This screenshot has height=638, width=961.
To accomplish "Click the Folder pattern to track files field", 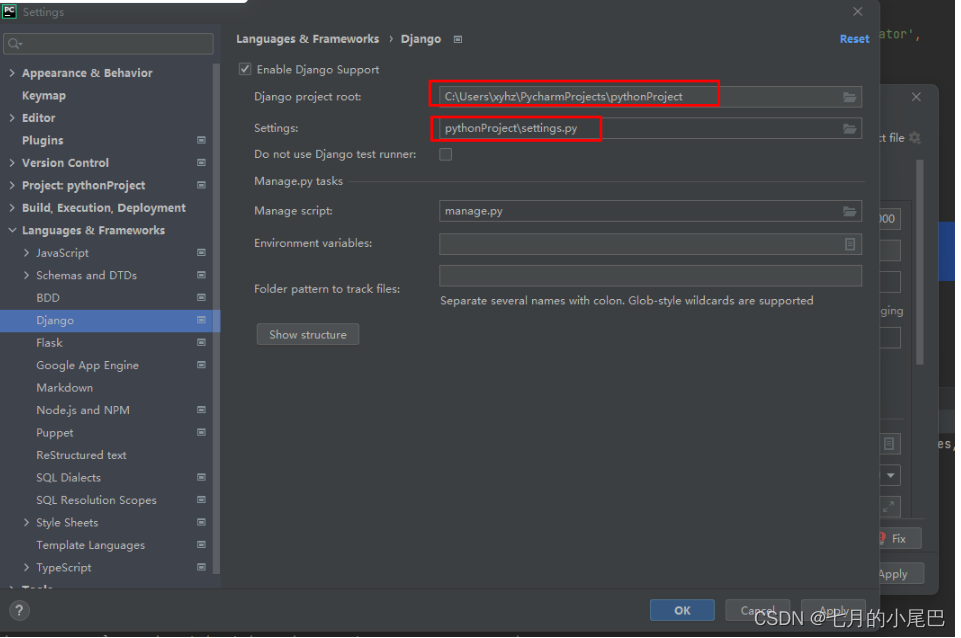I will pos(650,276).
